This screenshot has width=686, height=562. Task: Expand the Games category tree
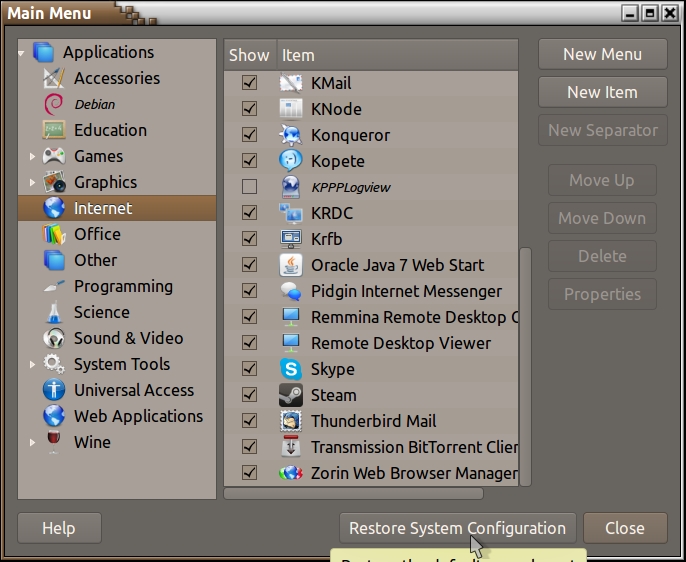pyautogui.click(x=32, y=156)
